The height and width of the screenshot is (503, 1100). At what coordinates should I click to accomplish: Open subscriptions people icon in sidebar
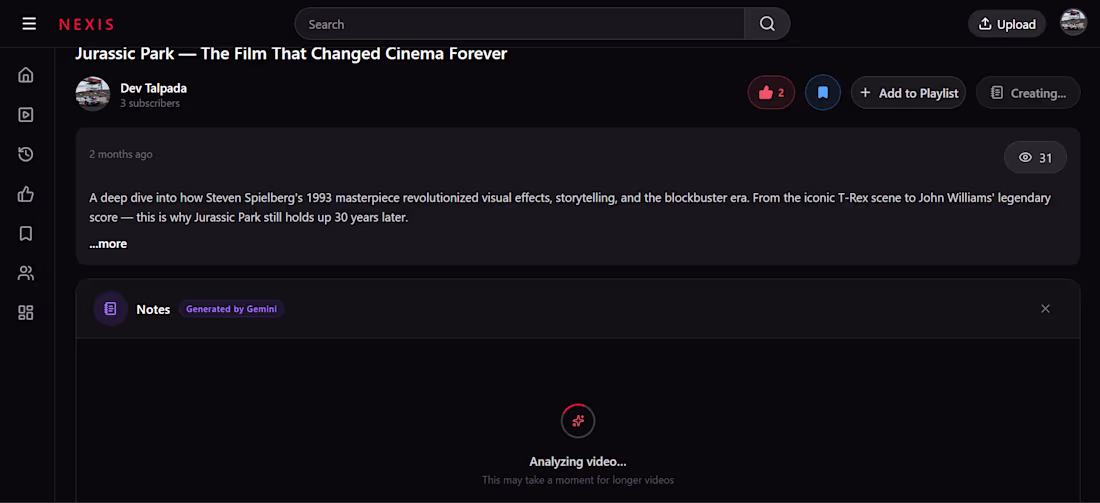[x=26, y=273]
